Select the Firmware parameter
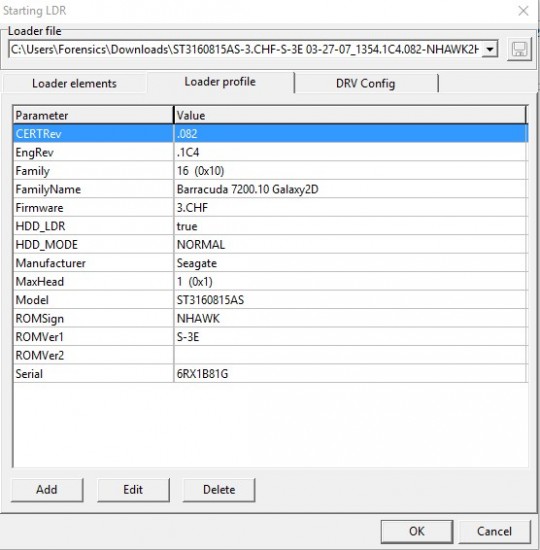Screen dimensions: 540x550 93,208
